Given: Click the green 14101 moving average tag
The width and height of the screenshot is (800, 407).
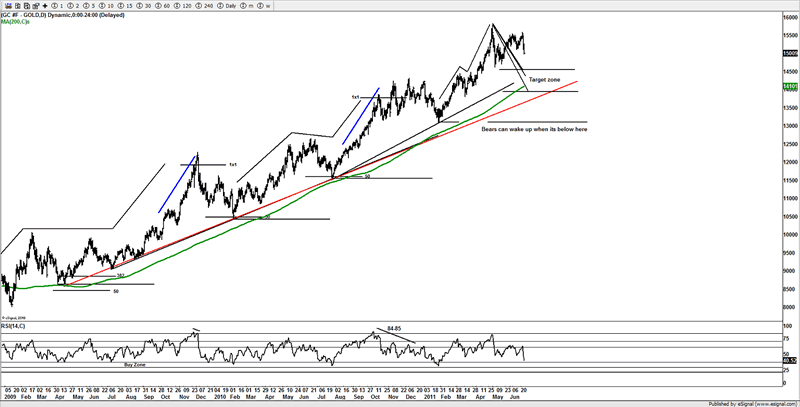Looking at the screenshot, I should pyautogui.click(x=790, y=87).
